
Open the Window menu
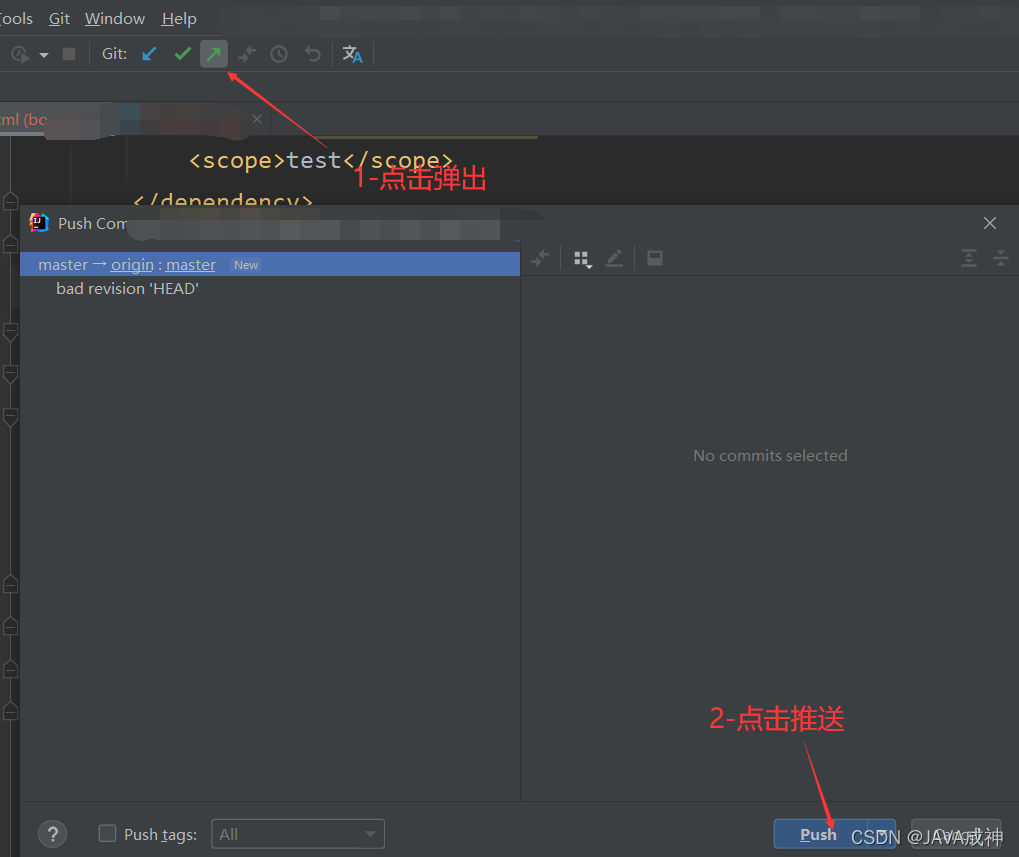click(113, 18)
